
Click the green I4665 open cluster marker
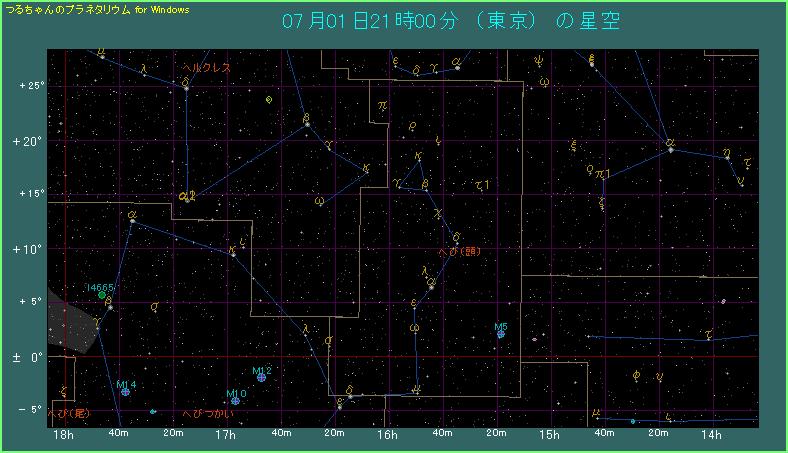pos(102,295)
